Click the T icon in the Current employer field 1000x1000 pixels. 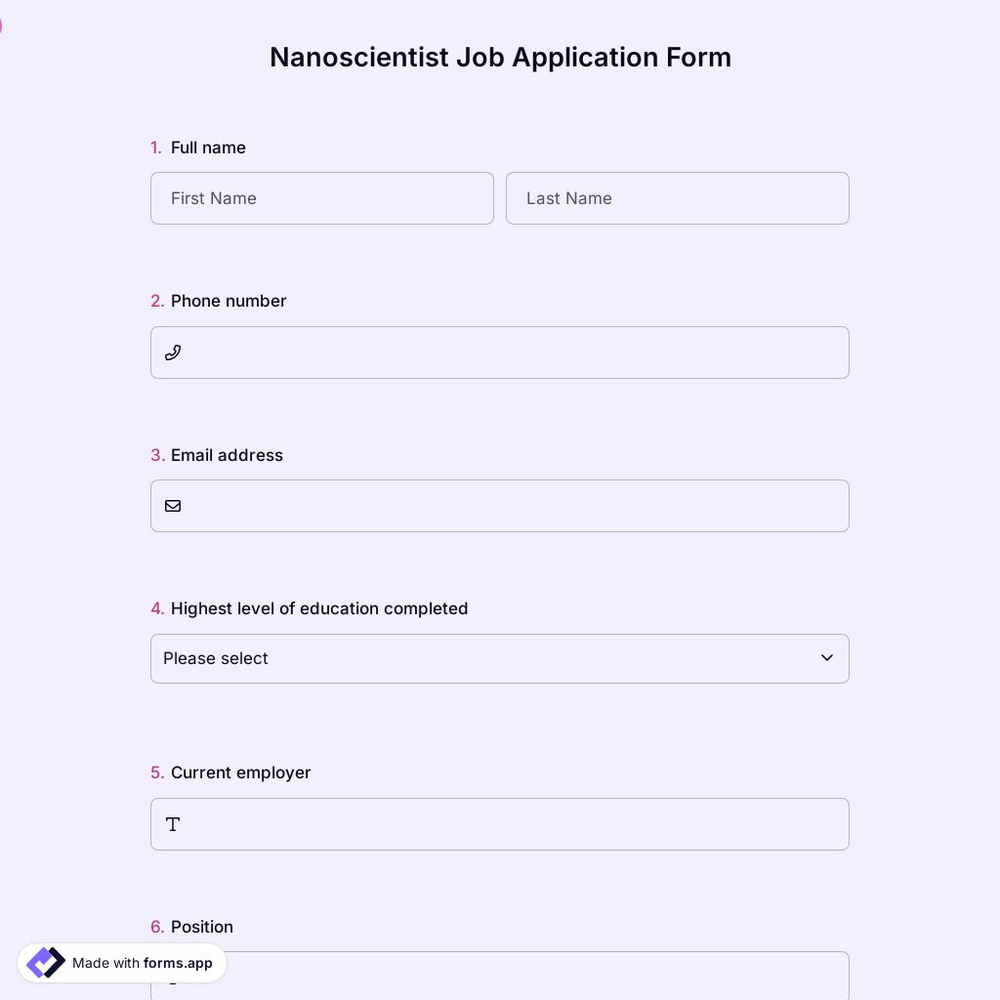point(172,824)
